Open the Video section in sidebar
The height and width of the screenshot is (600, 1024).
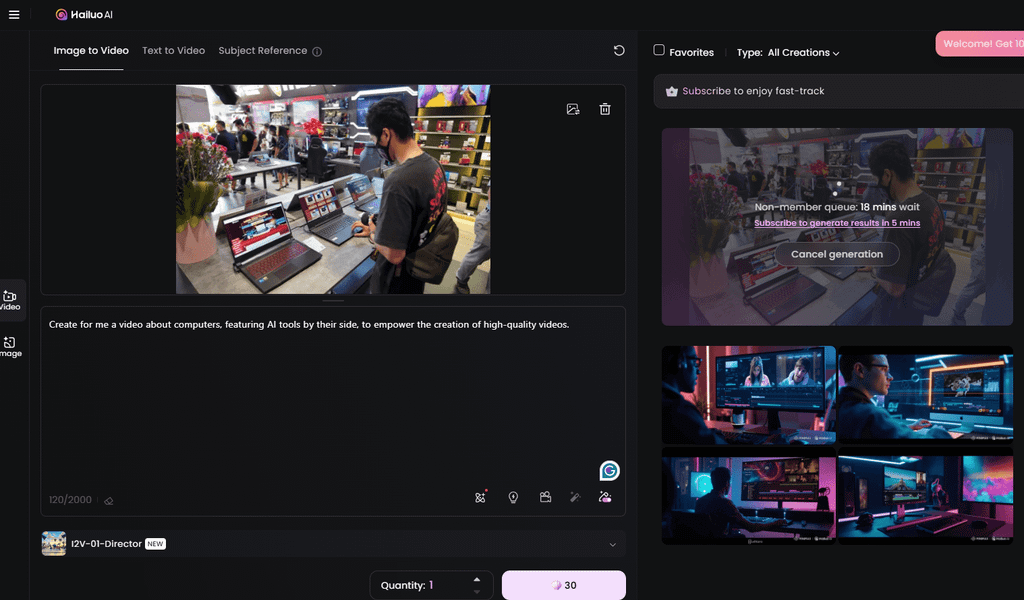pos(10,300)
